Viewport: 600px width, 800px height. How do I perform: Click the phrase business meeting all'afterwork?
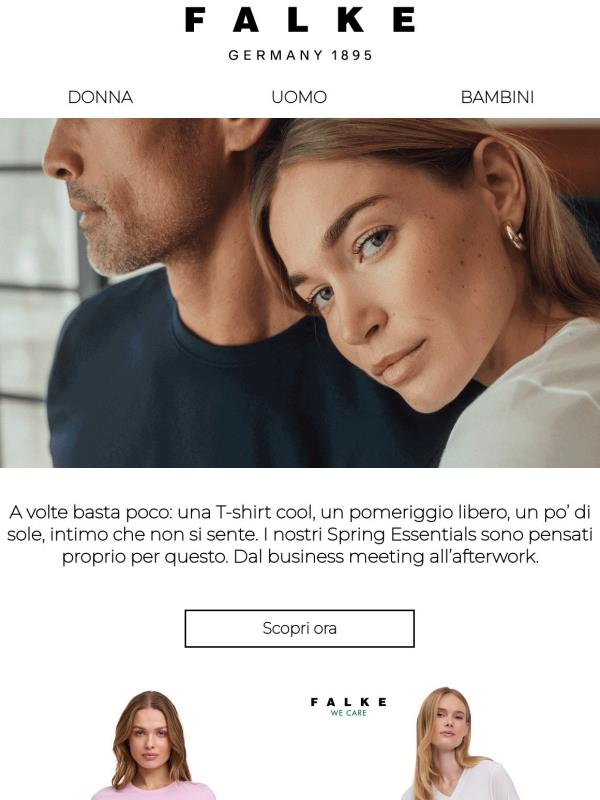(x=403, y=557)
